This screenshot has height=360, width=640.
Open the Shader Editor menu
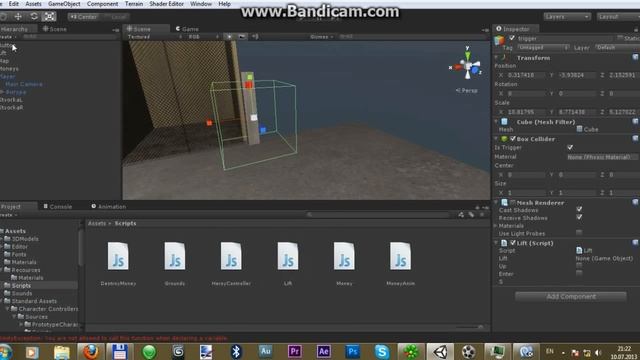pyautogui.click(x=167, y=4)
